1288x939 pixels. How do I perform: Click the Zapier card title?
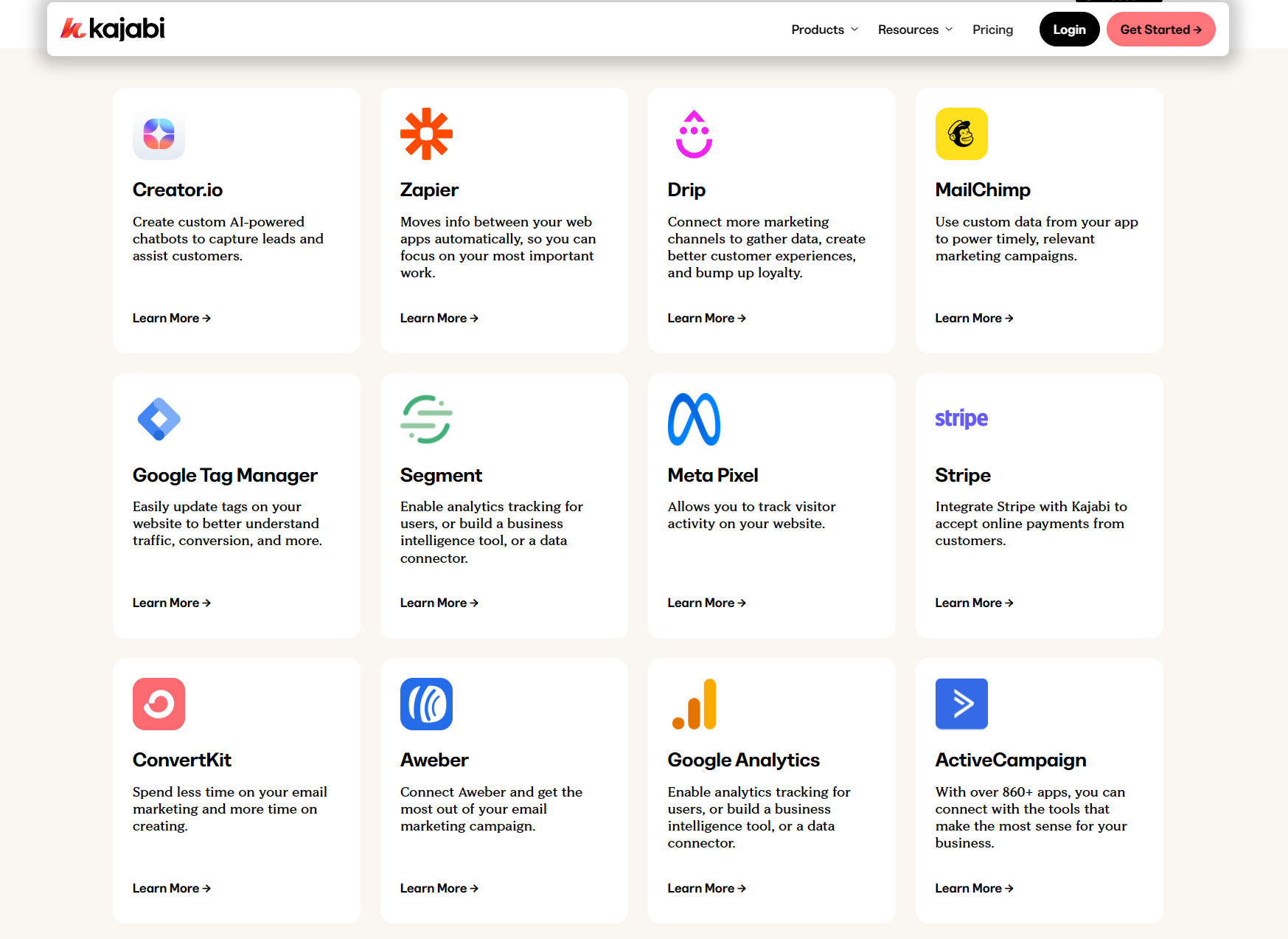pos(429,190)
